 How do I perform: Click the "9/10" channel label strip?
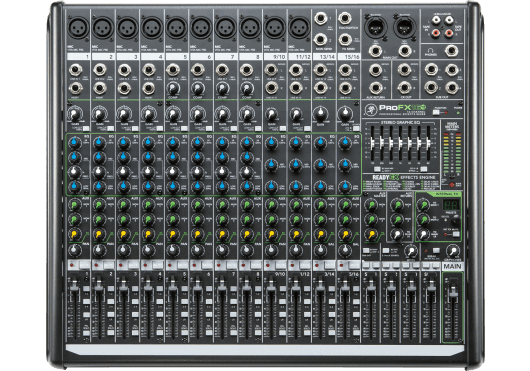274,57
